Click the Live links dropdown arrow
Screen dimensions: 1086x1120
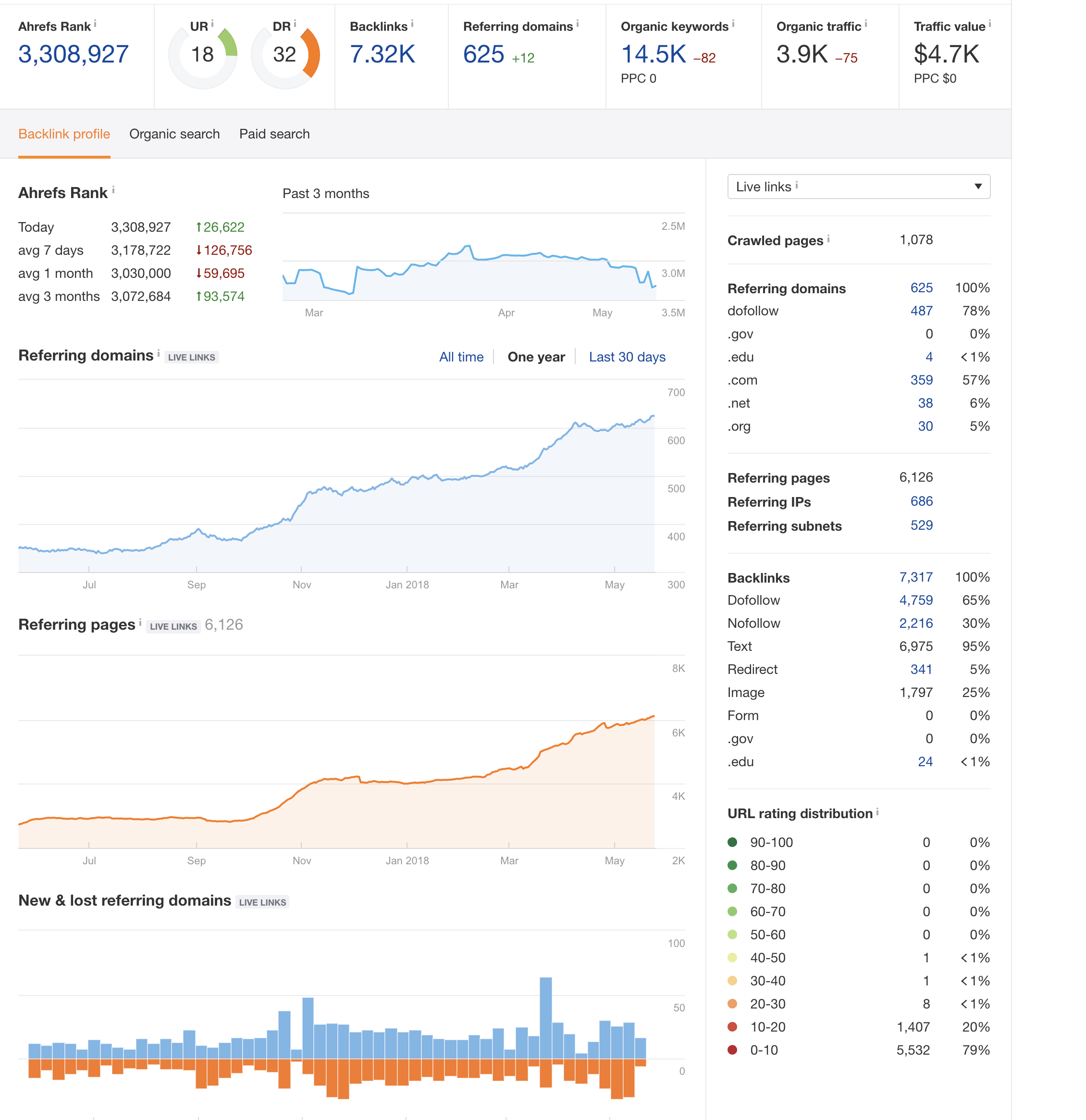978,187
